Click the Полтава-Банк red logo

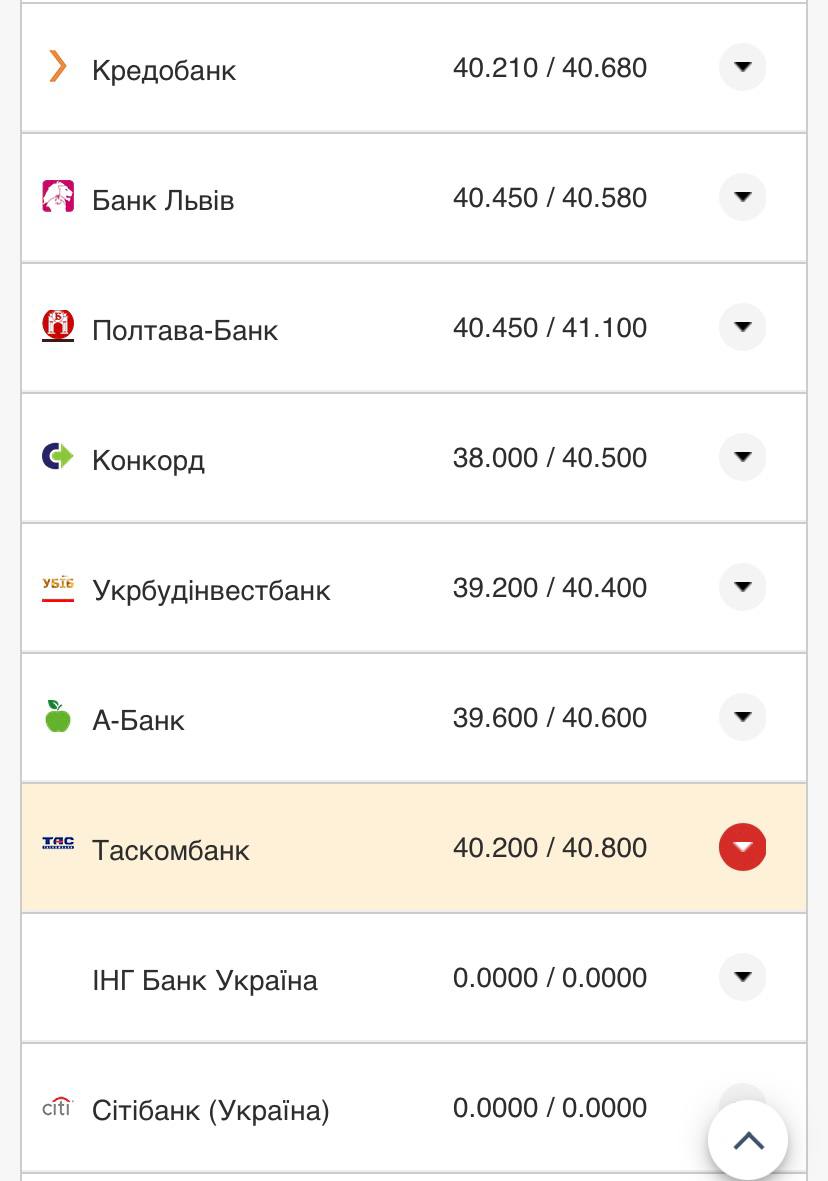coord(58,326)
